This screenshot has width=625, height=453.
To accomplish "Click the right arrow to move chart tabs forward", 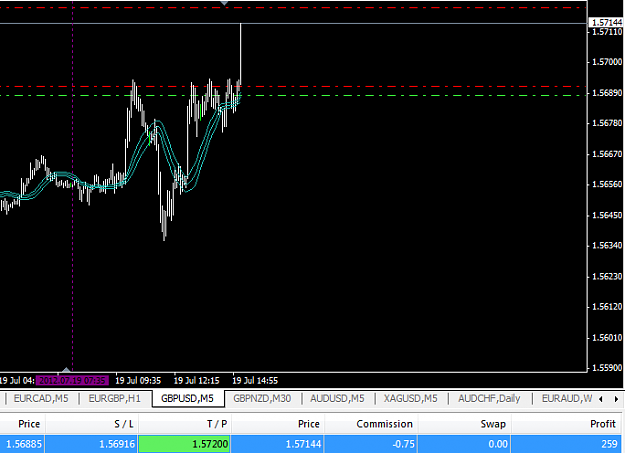I will click(616, 399).
